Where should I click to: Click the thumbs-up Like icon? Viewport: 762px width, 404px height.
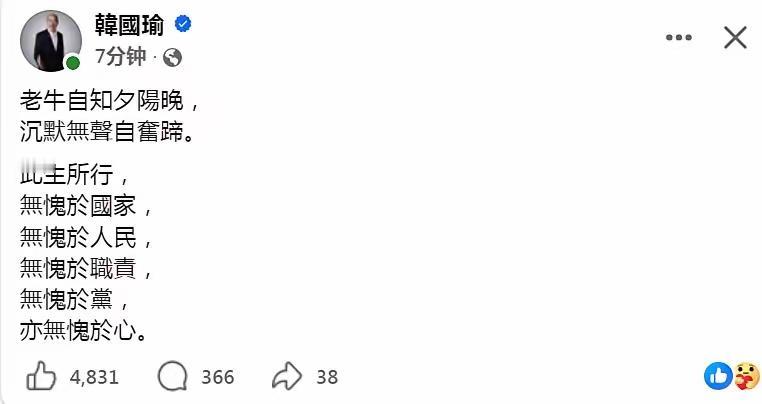coord(40,377)
